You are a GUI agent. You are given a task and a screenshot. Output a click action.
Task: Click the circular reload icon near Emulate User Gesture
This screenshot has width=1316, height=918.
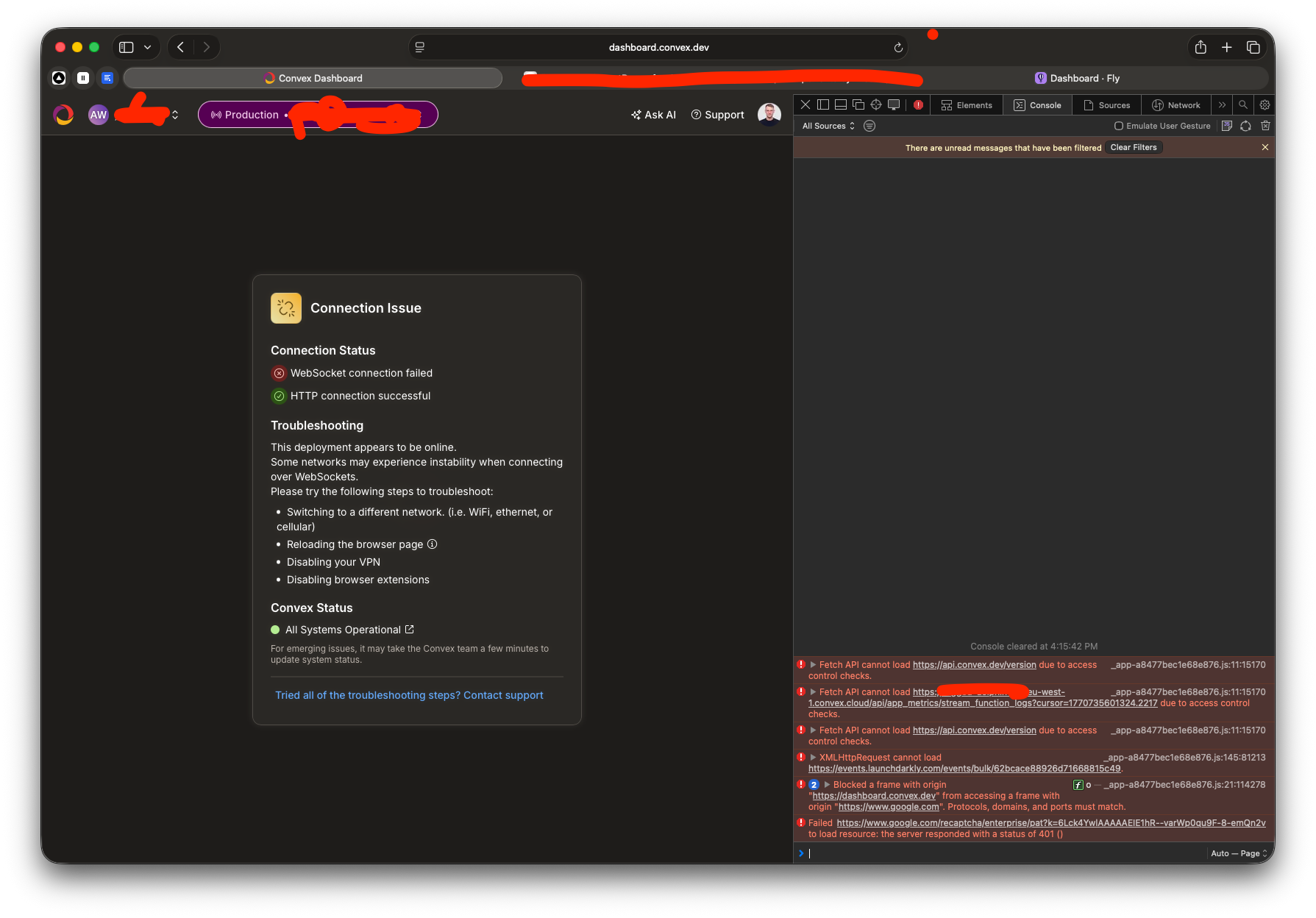coord(1245,126)
